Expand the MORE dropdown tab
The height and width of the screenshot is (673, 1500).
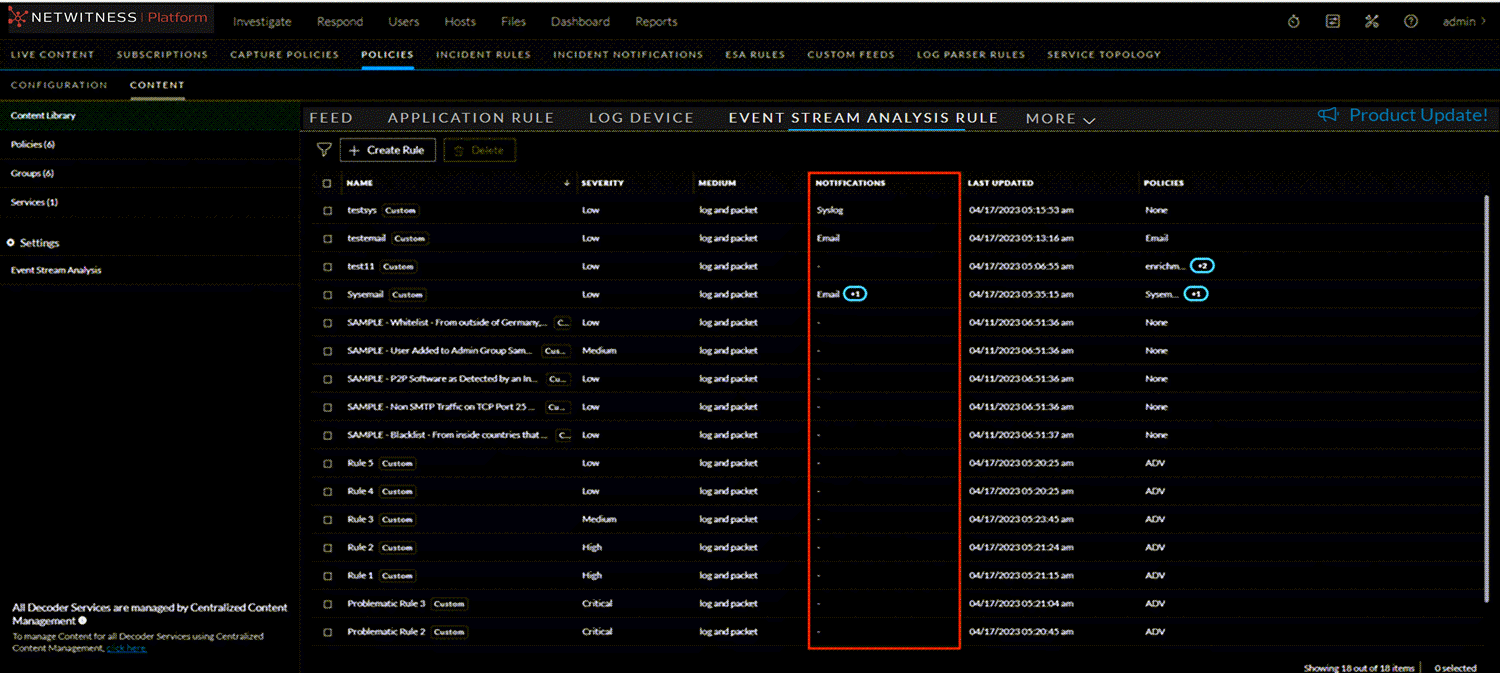[x=1060, y=119]
